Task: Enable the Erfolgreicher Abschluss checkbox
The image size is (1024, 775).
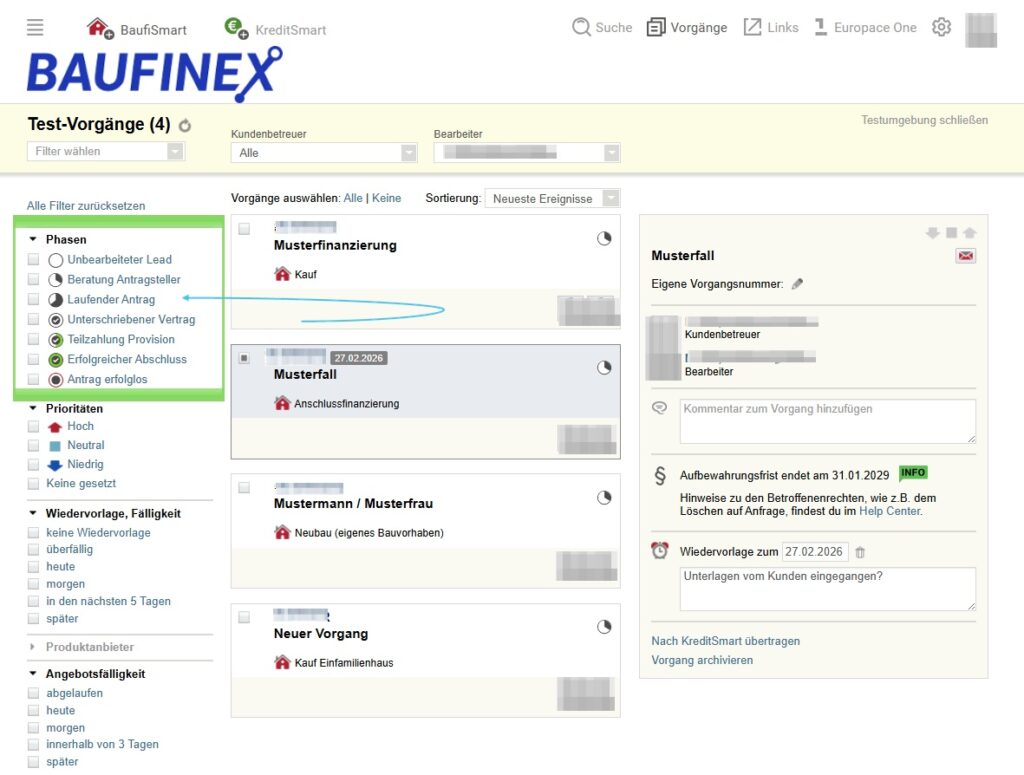Action: [x=34, y=359]
